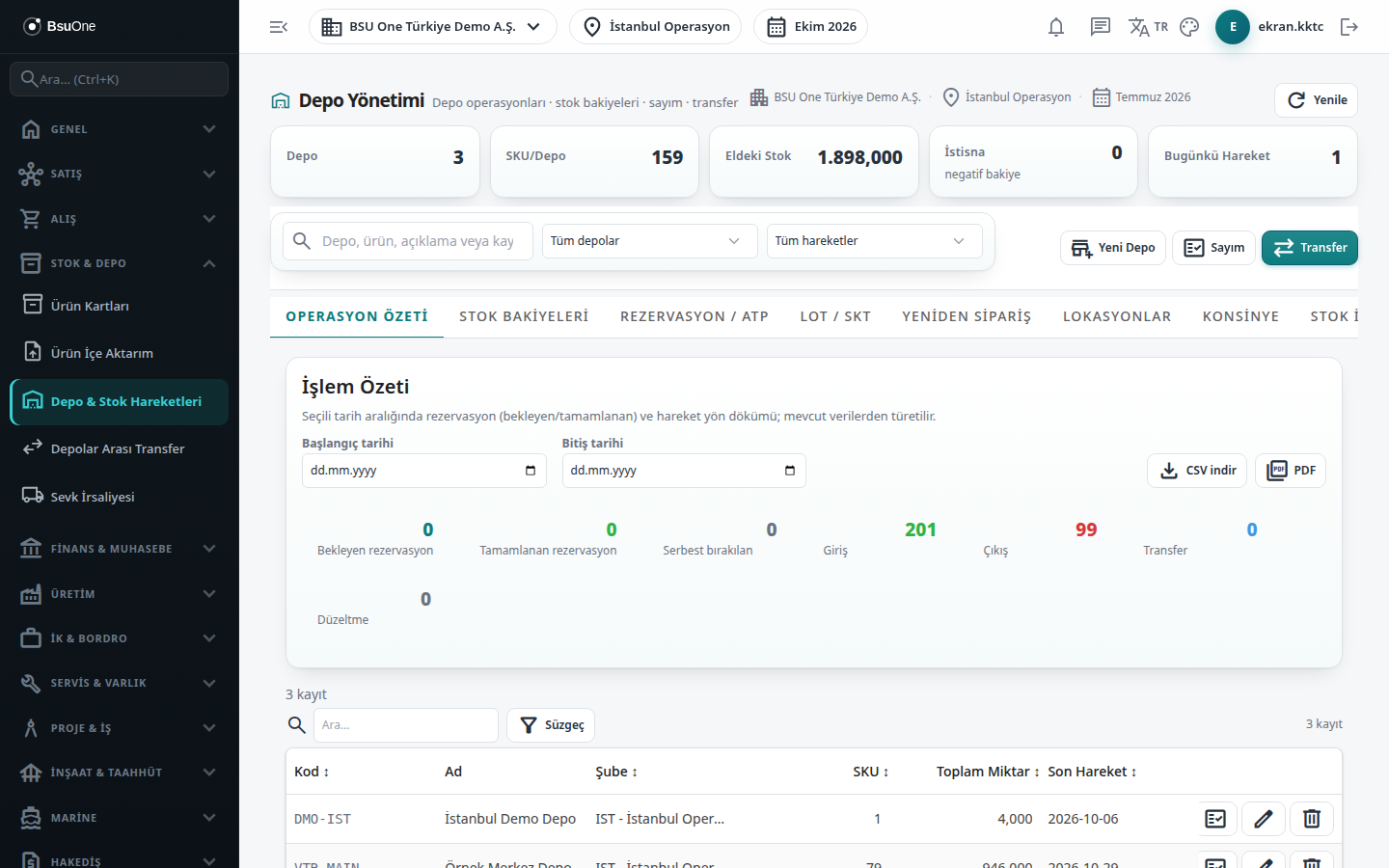Viewport: 1389px width, 868px height.
Task: Expand the SATIŞ sidebar section
Action: pyautogui.click(x=120, y=174)
